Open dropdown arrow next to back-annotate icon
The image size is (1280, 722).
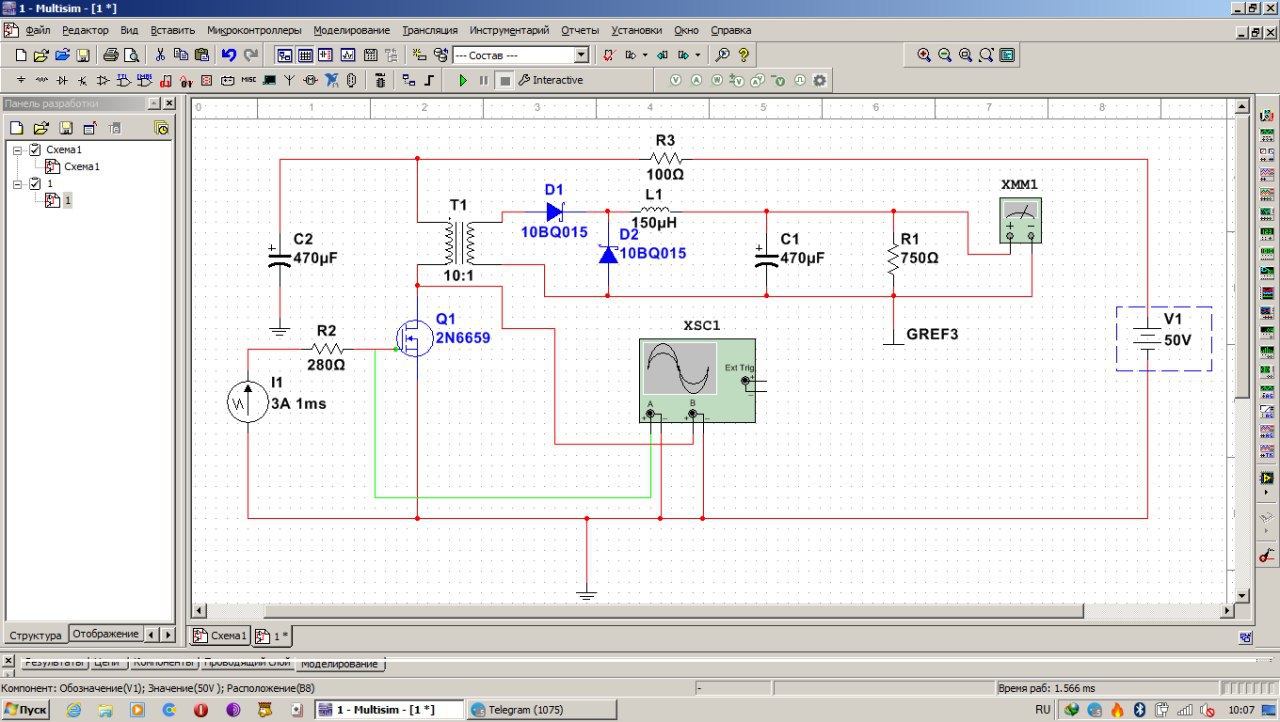644,55
